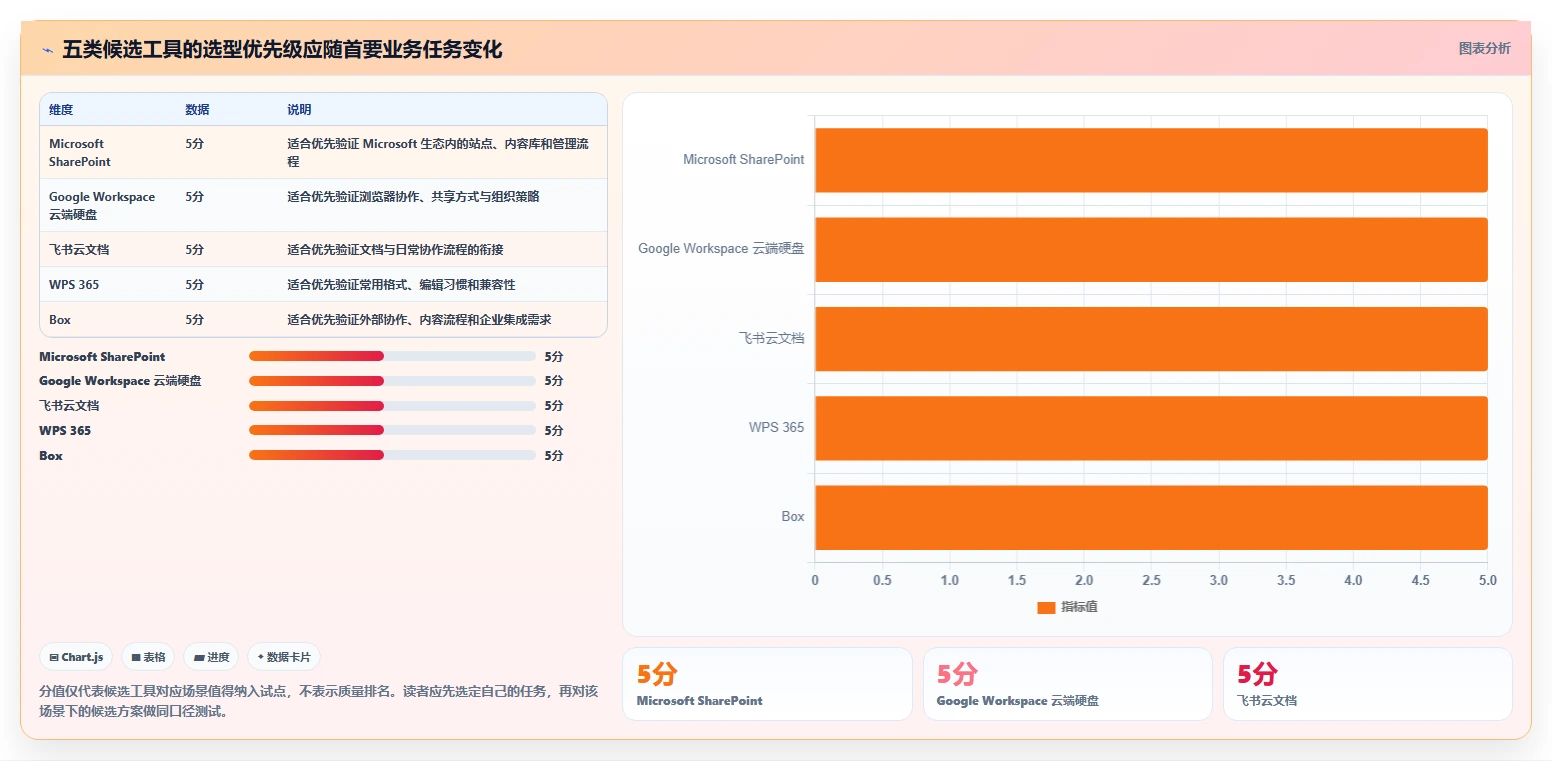Click the orange chart bar for WPS 365
The height and width of the screenshot is (761, 1552).
point(1151,428)
